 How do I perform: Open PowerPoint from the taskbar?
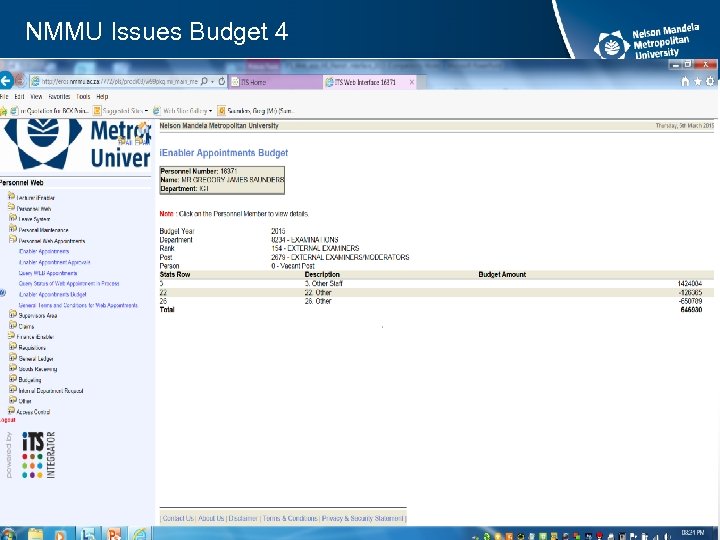[x=114, y=534]
